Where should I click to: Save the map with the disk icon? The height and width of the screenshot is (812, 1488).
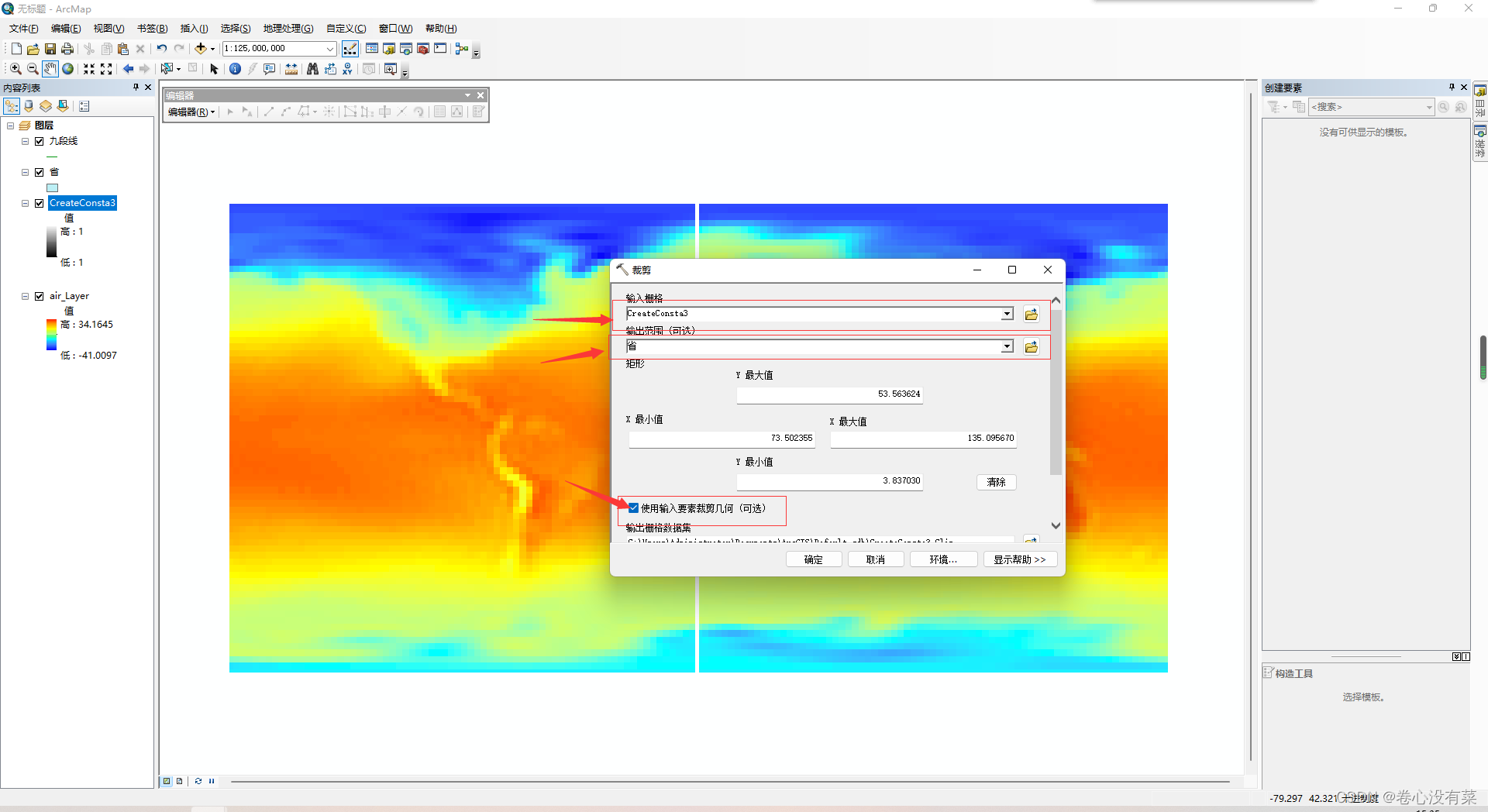[50, 49]
